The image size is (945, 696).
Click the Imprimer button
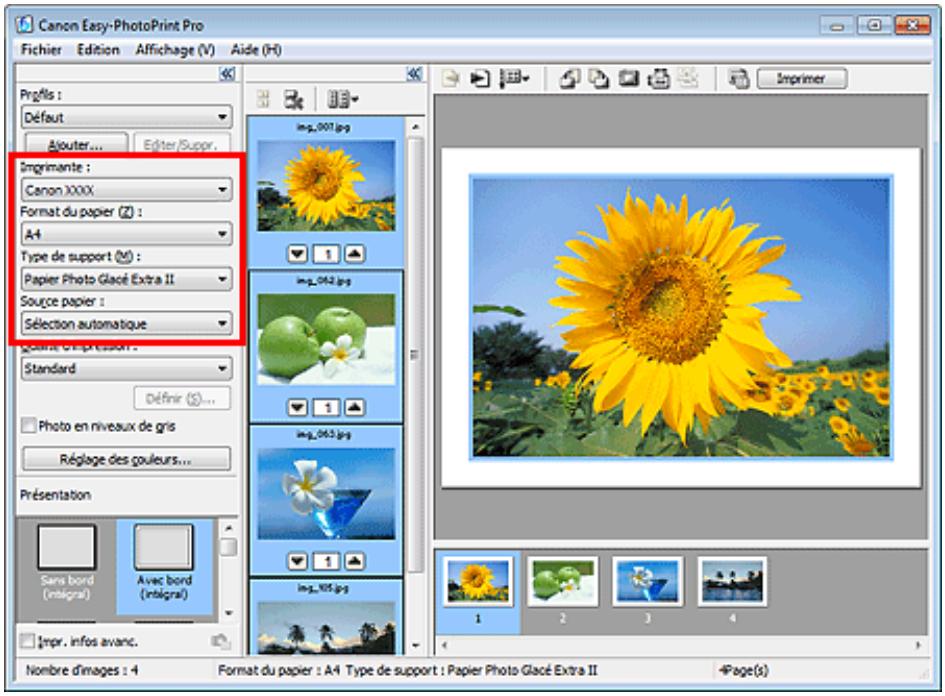[802, 79]
